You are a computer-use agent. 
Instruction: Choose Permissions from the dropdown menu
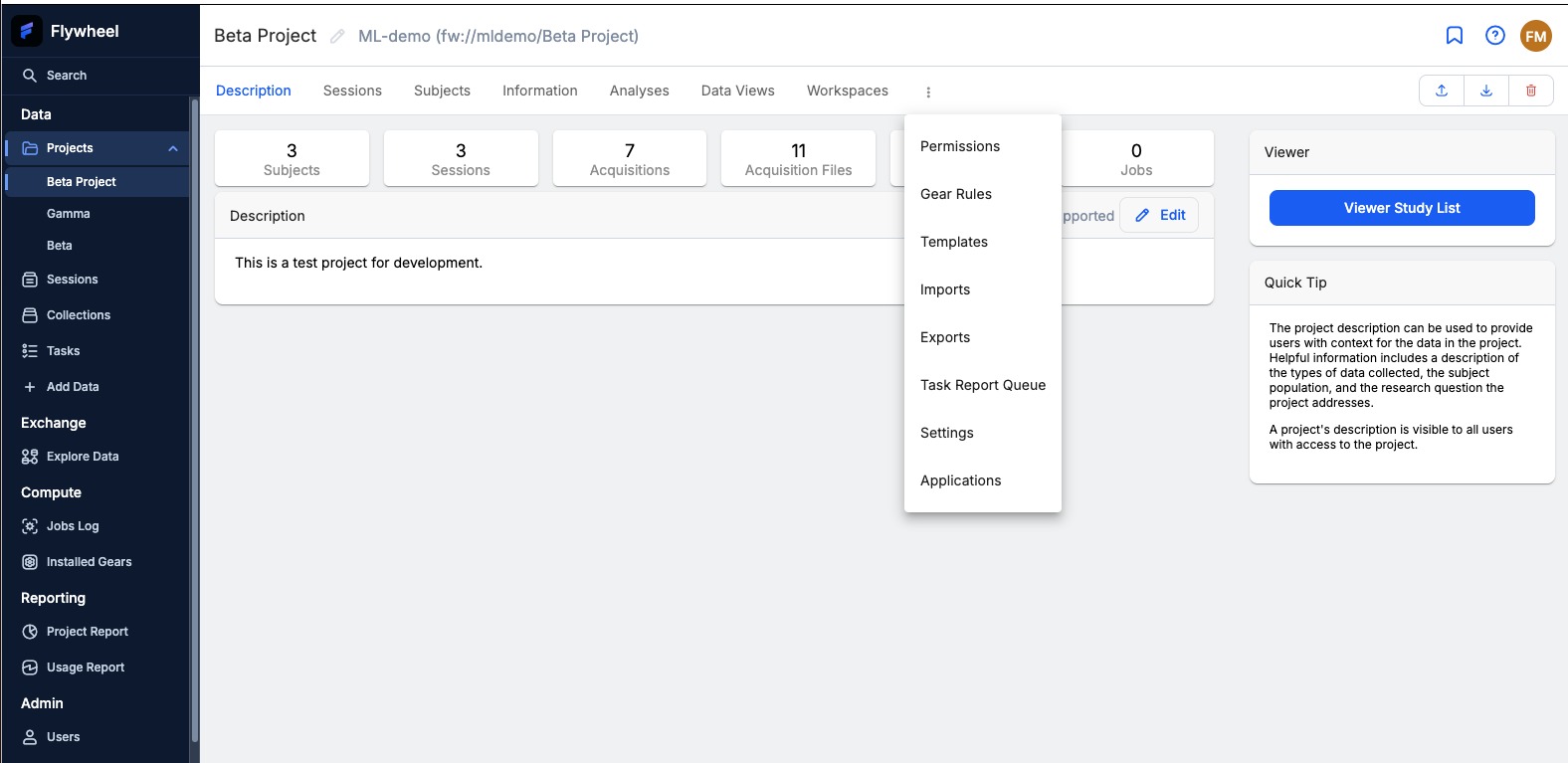point(983,146)
